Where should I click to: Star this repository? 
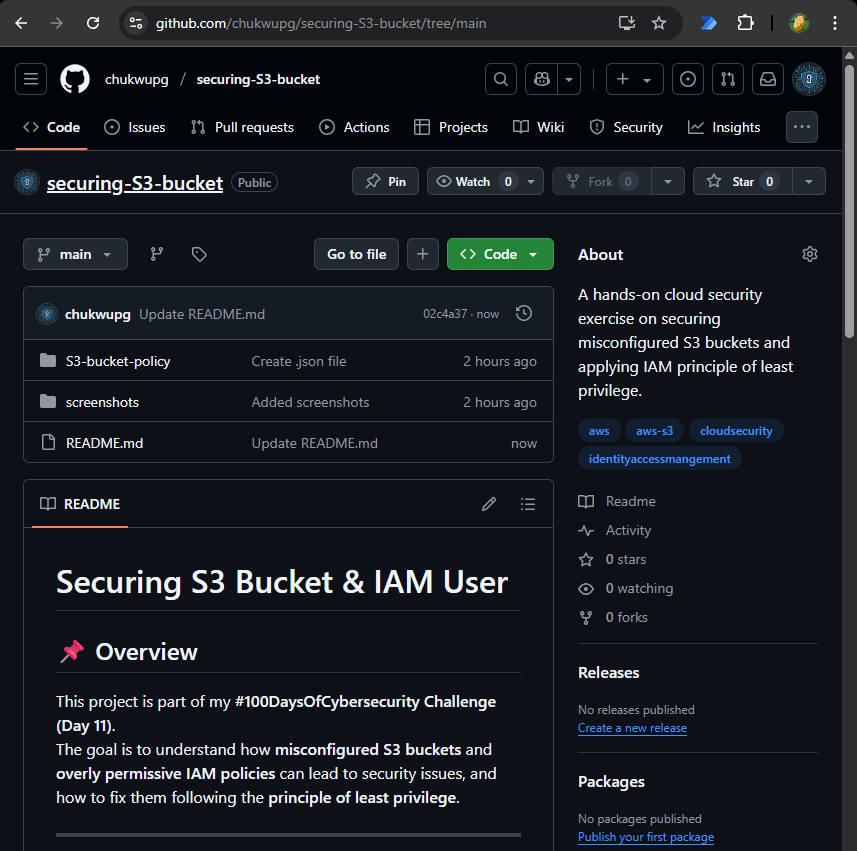pos(743,181)
